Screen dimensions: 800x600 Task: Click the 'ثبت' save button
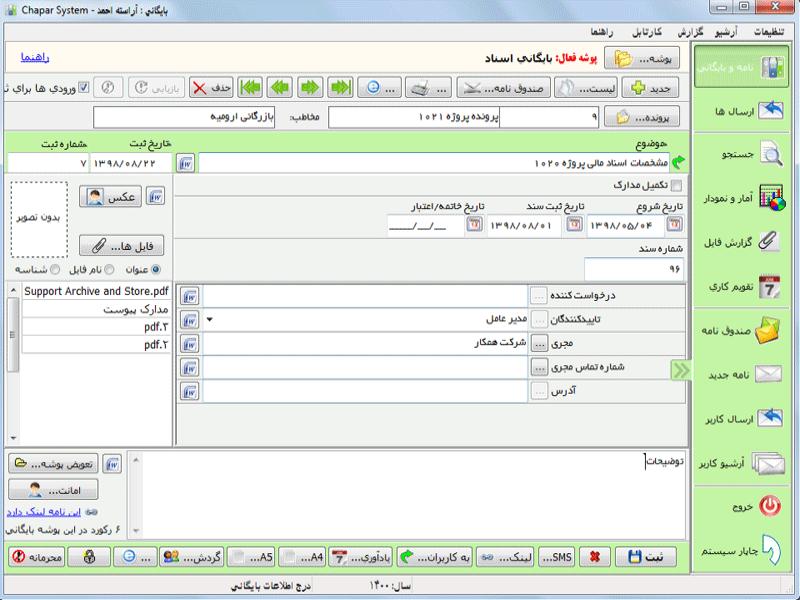point(648,557)
